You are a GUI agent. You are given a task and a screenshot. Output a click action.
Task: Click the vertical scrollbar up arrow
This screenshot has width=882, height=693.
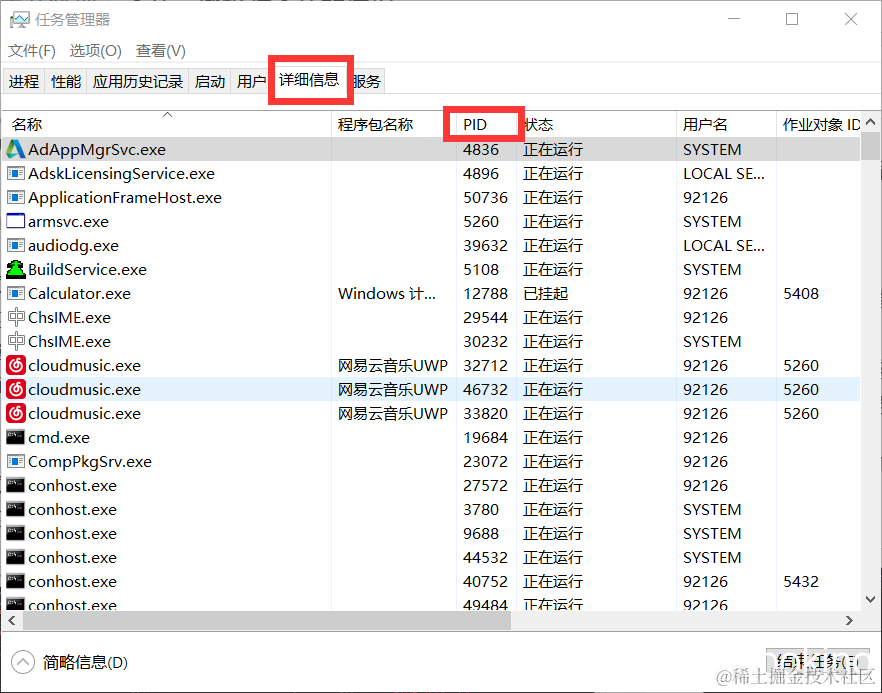click(870, 122)
